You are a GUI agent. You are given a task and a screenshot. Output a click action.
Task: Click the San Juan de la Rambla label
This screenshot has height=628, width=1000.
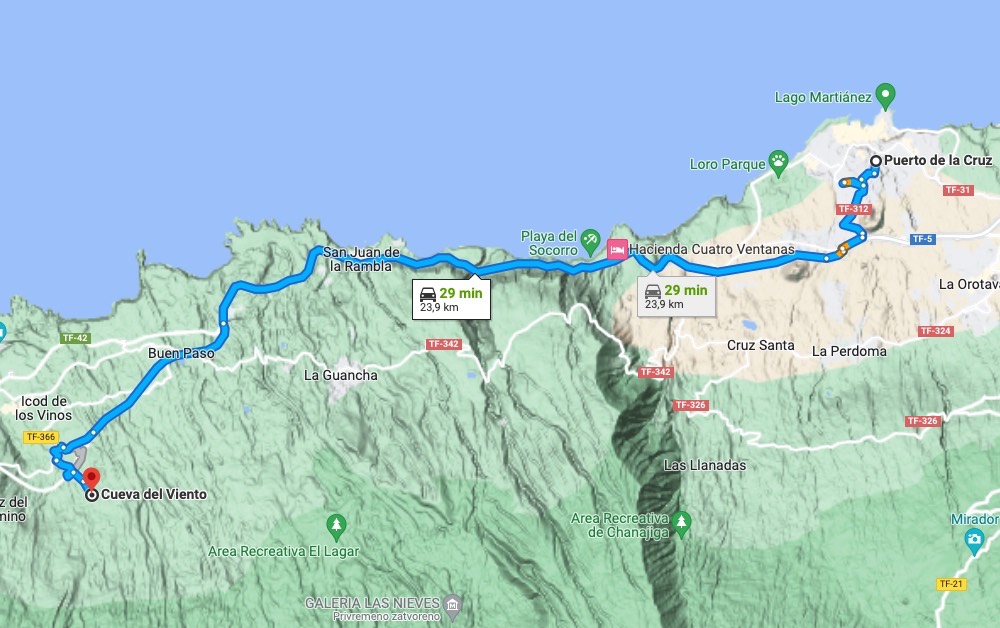point(361,259)
